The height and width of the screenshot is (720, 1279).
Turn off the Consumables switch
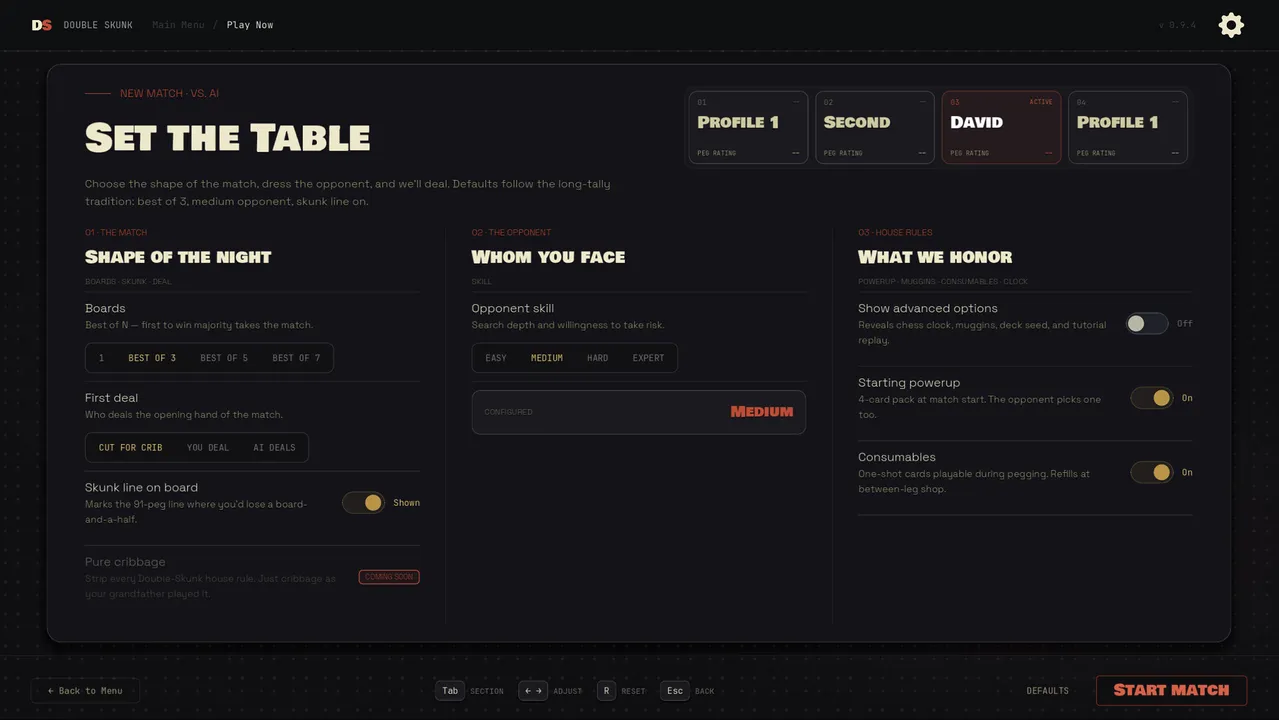click(x=1151, y=472)
